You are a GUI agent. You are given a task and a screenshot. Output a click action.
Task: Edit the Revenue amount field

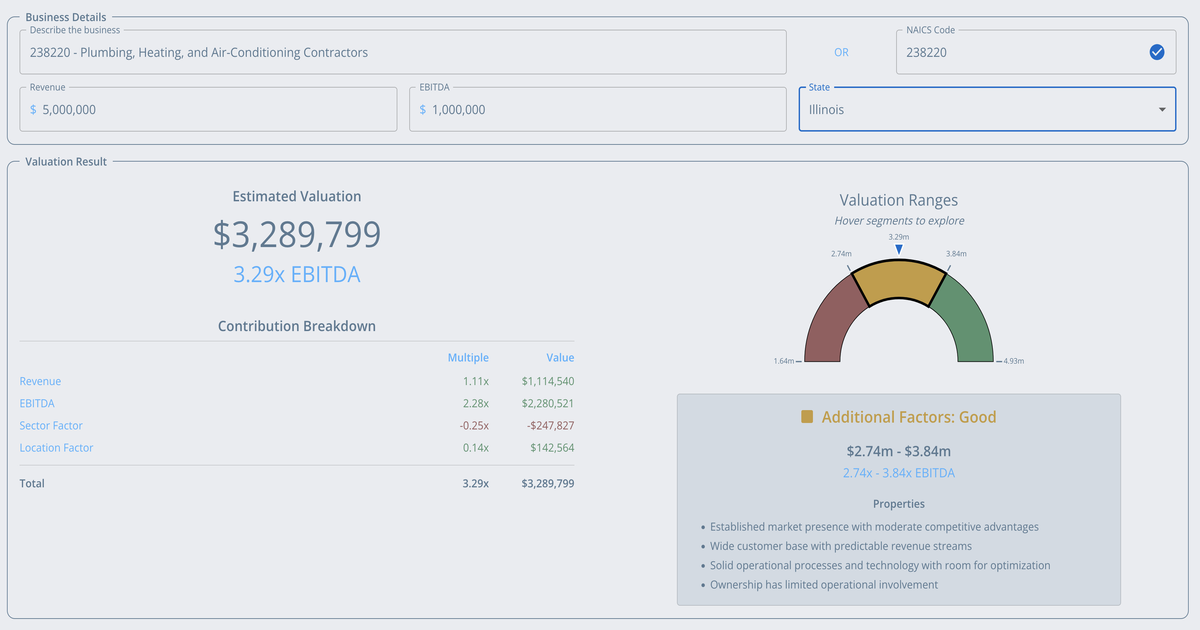[208, 110]
